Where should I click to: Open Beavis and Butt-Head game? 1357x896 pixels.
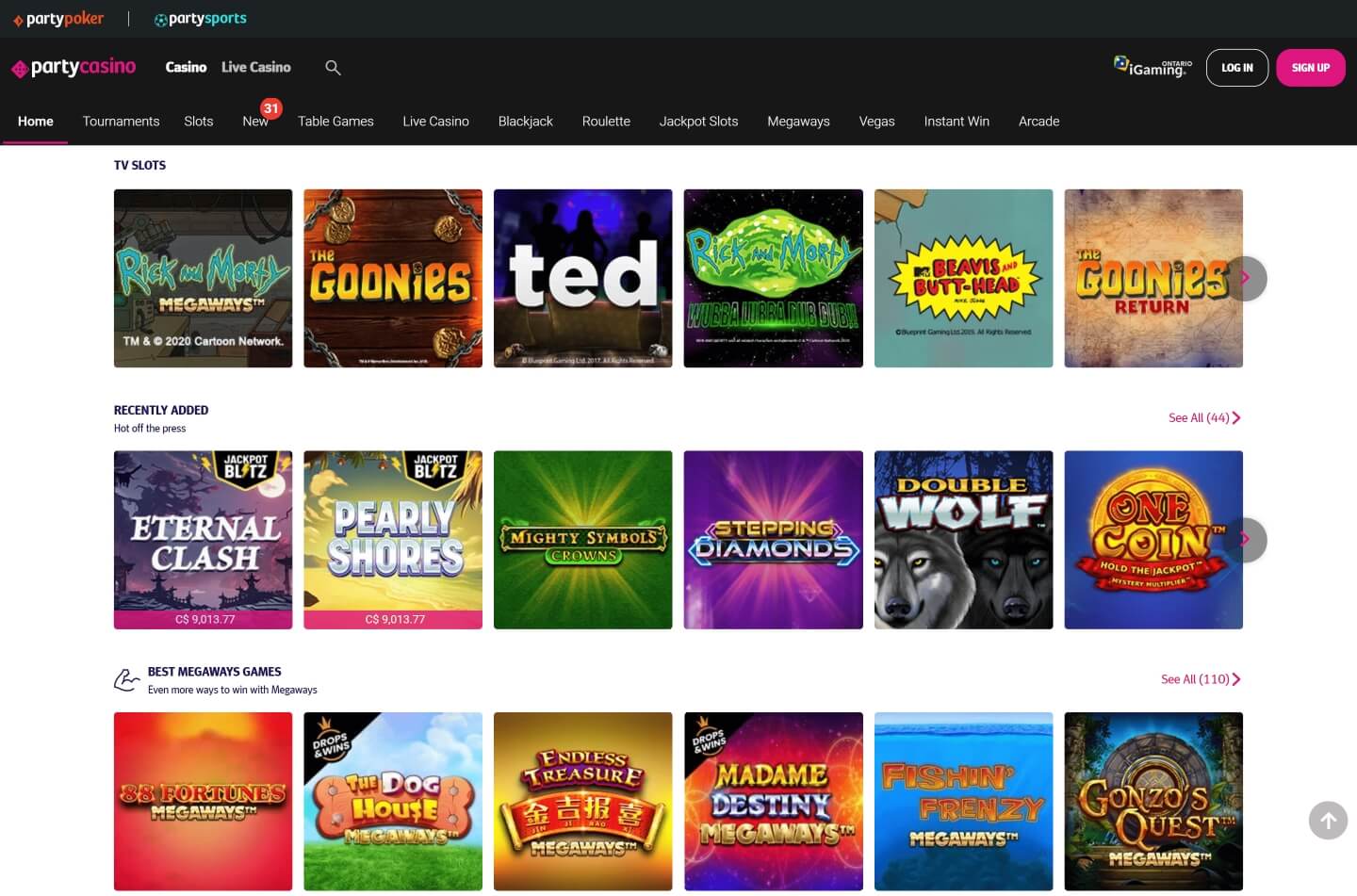(x=964, y=278)
